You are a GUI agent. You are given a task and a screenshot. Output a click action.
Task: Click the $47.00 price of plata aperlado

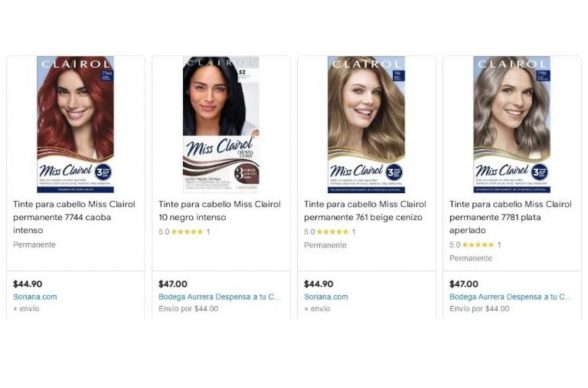coord(464,284)
